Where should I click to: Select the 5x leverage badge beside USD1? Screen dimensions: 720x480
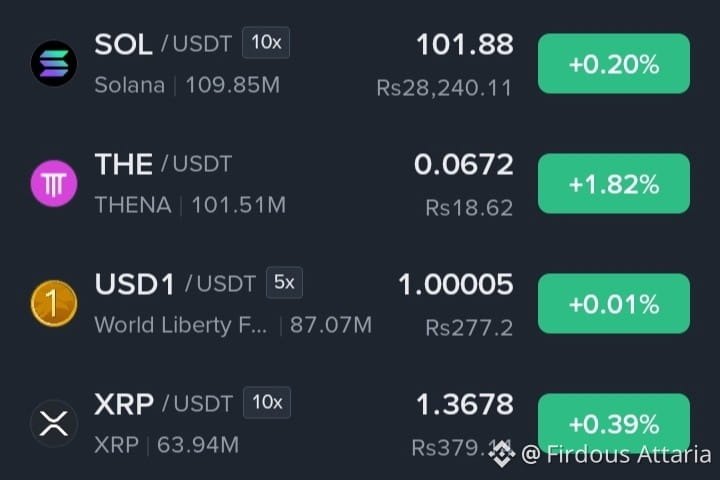284,282
